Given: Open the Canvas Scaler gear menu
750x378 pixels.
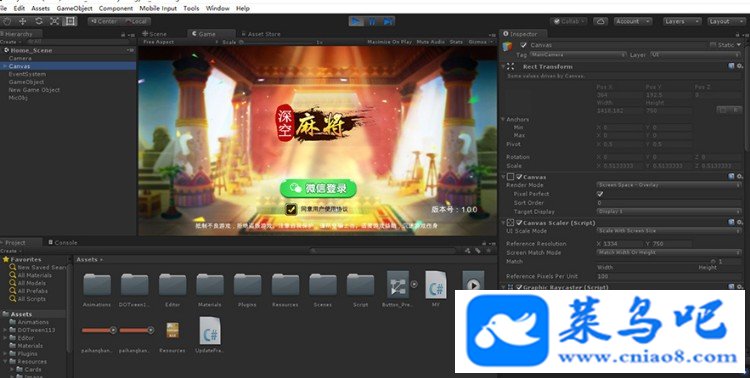Looking at the screenshot, I should [x=739, y=222].
